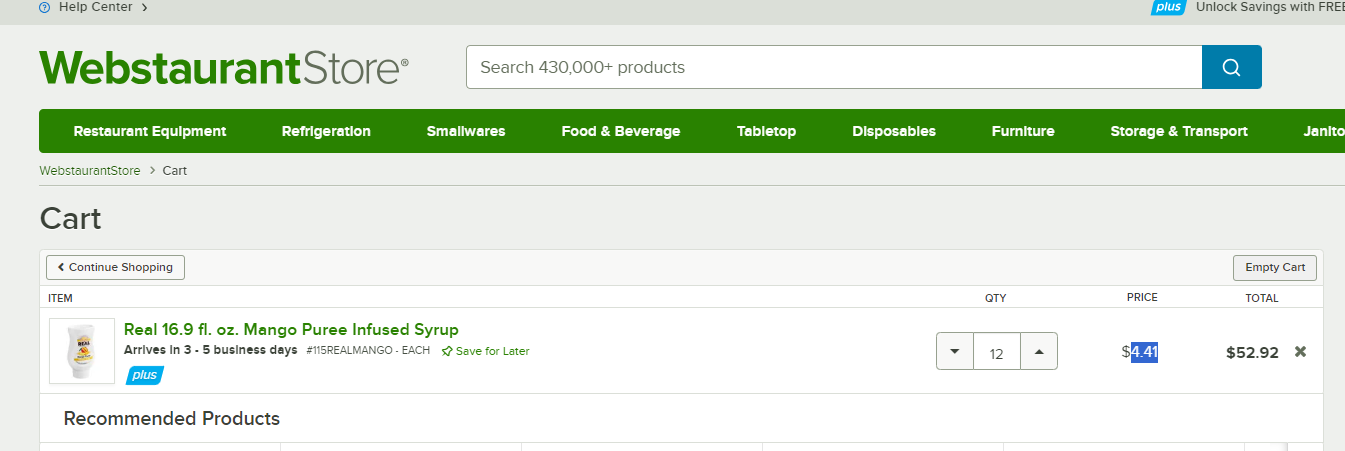Screen dimensions: 1345x451
Task: Click into the Search 430,000+ products field
Action: (834, 67)
